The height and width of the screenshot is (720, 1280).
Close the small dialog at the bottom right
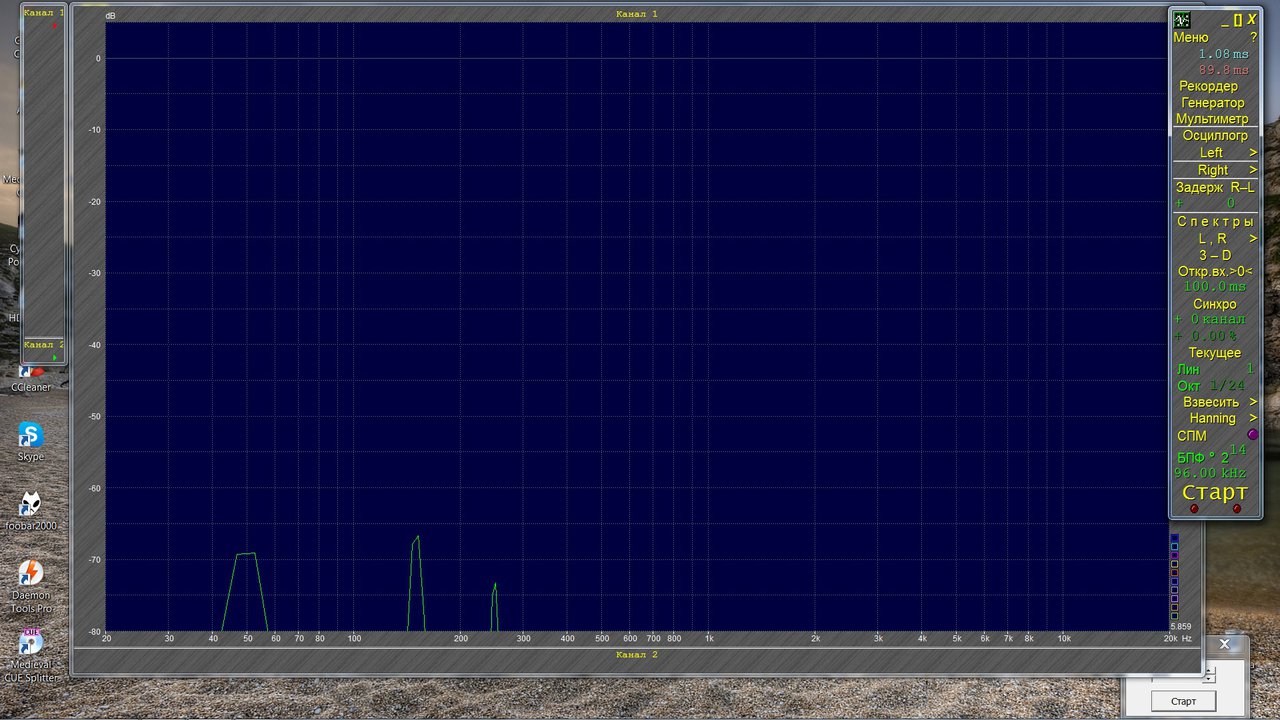[1224, 644]
